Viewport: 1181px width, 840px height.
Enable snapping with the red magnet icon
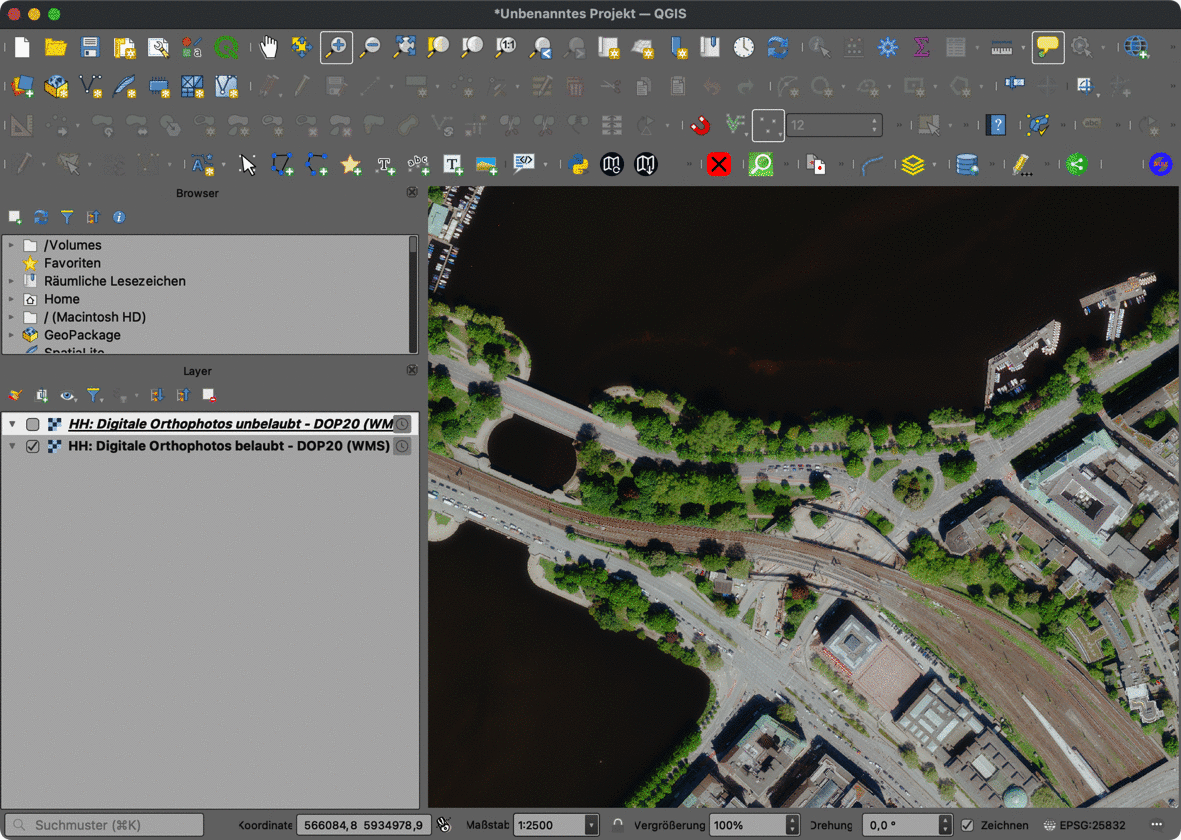point(700,125)
